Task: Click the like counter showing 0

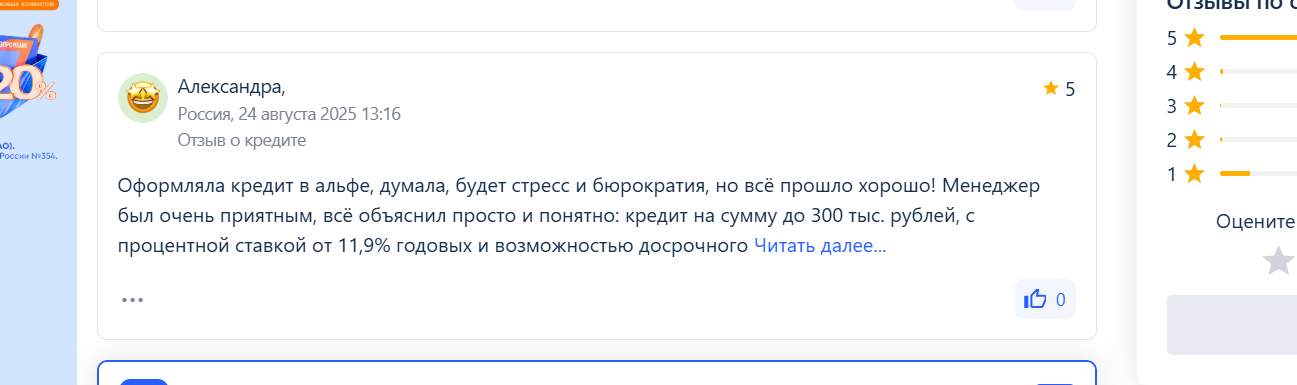Action: (1060, 299)
